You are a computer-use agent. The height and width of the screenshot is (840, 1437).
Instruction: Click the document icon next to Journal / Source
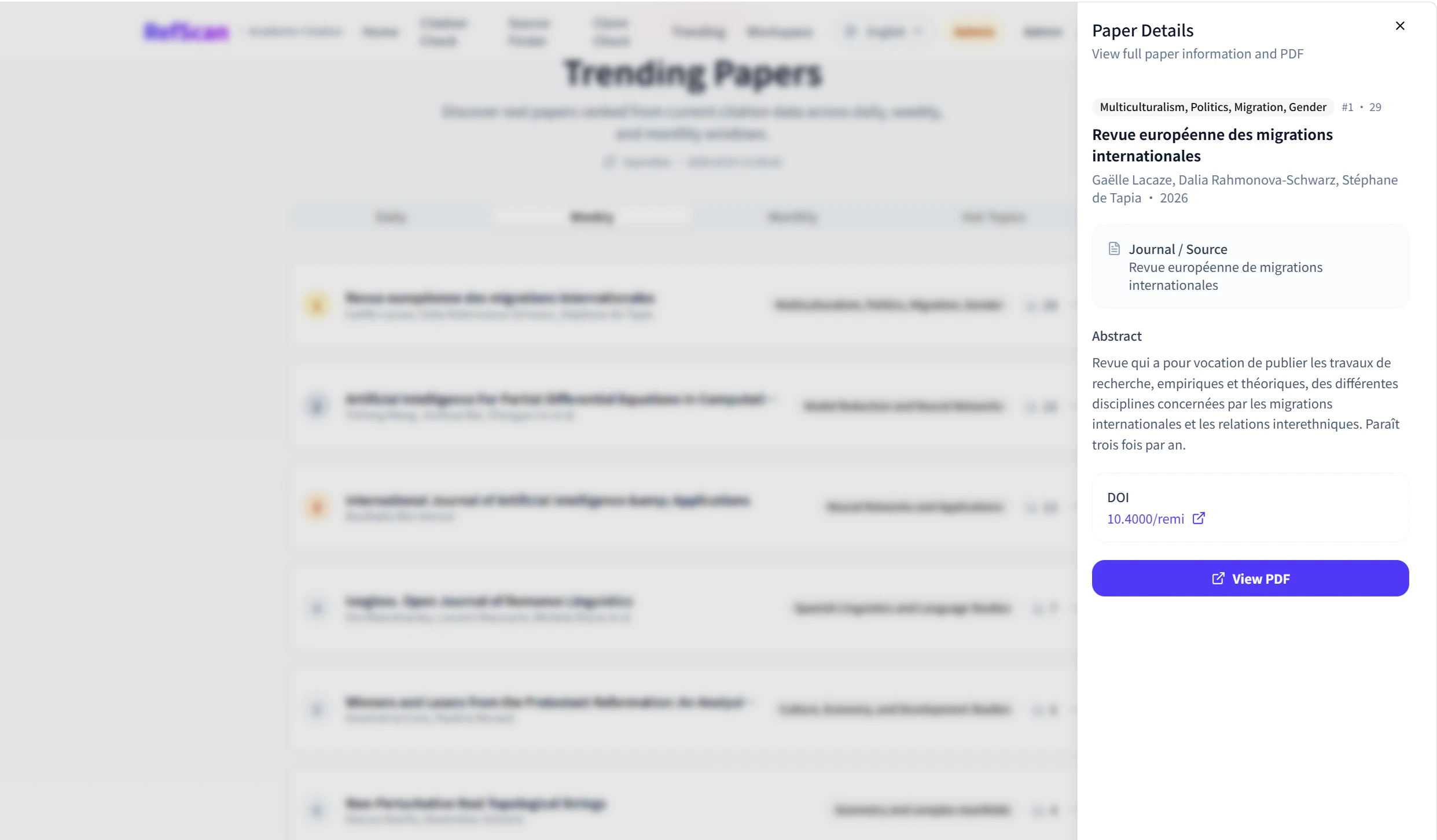[1114, 249]
